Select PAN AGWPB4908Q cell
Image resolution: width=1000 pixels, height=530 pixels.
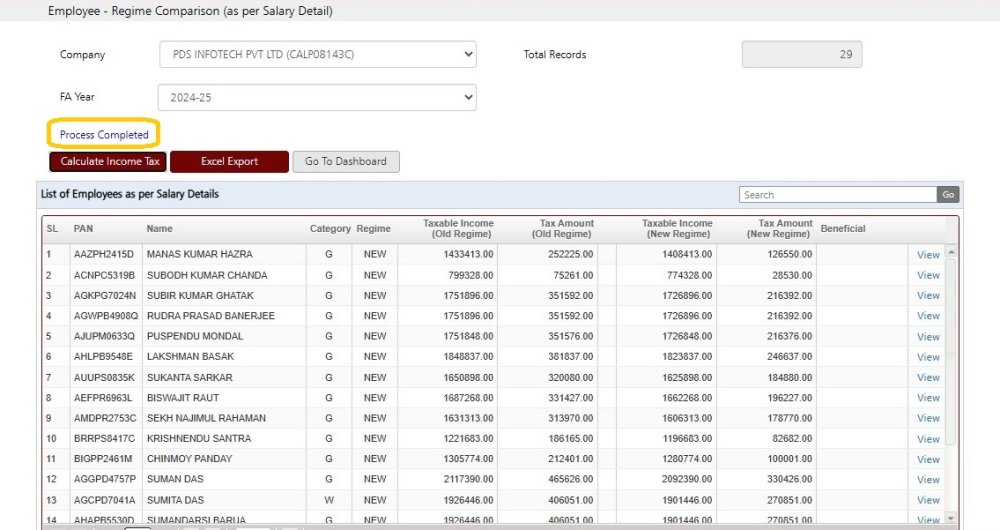106,316
